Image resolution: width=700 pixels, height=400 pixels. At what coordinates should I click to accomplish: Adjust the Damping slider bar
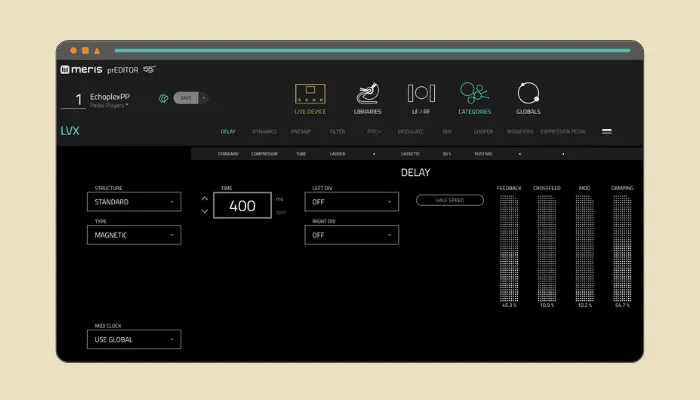pos(622,248)
